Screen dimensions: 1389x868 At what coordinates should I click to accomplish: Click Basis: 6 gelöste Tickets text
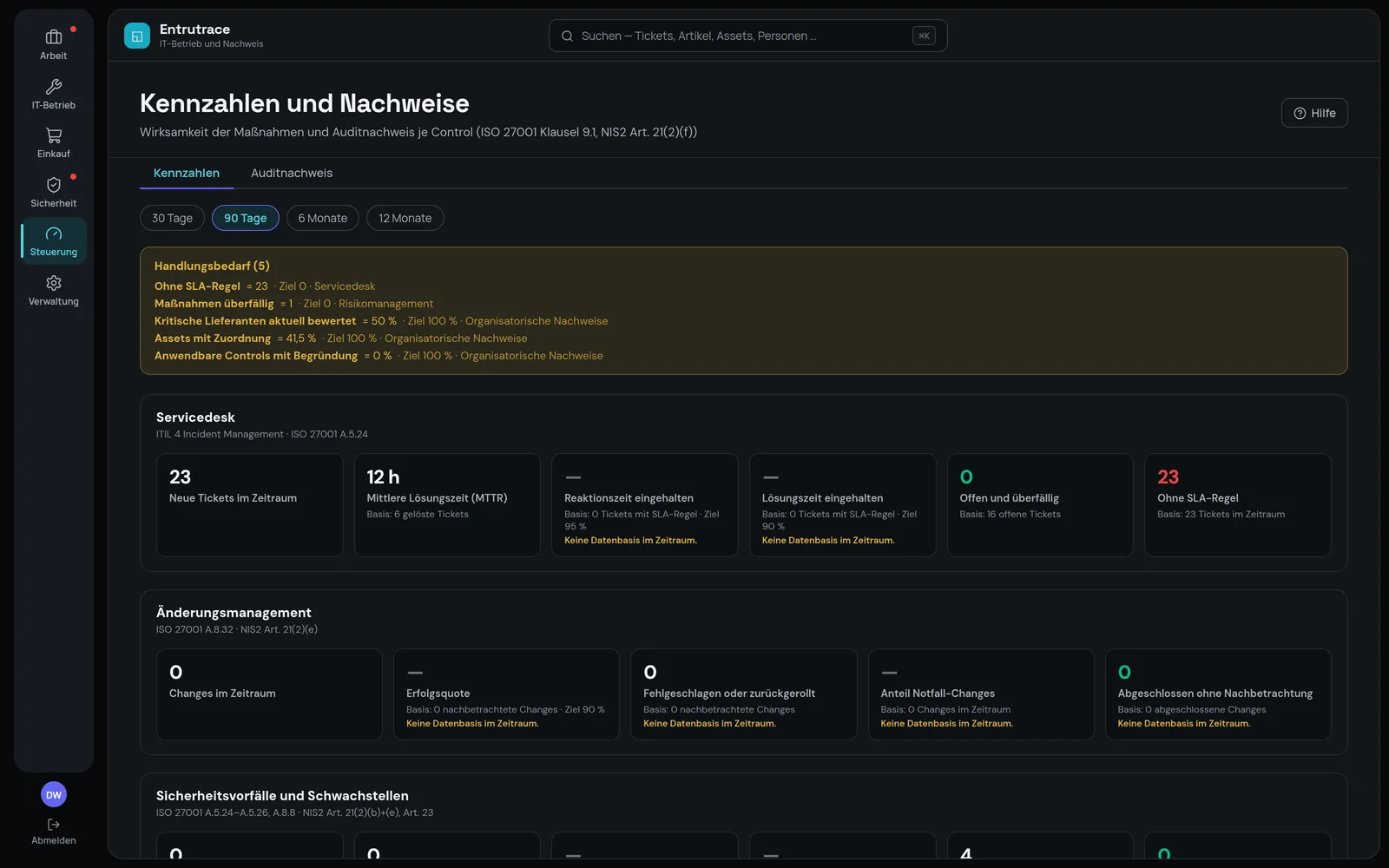point(418,515)
